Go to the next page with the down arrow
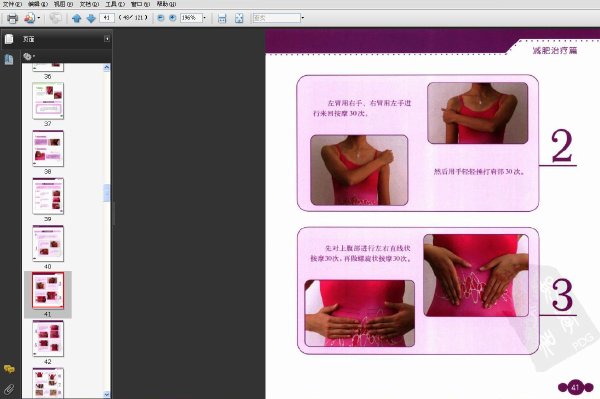600x399 pixels. coord(91,18)
